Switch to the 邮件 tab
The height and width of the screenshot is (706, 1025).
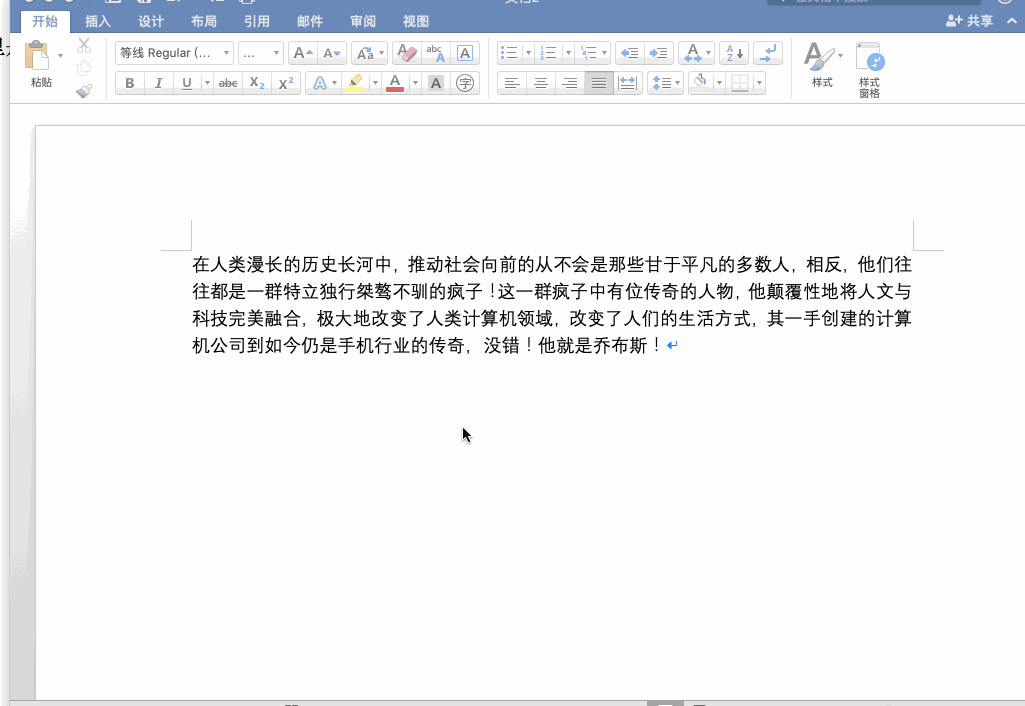point(310,22)
